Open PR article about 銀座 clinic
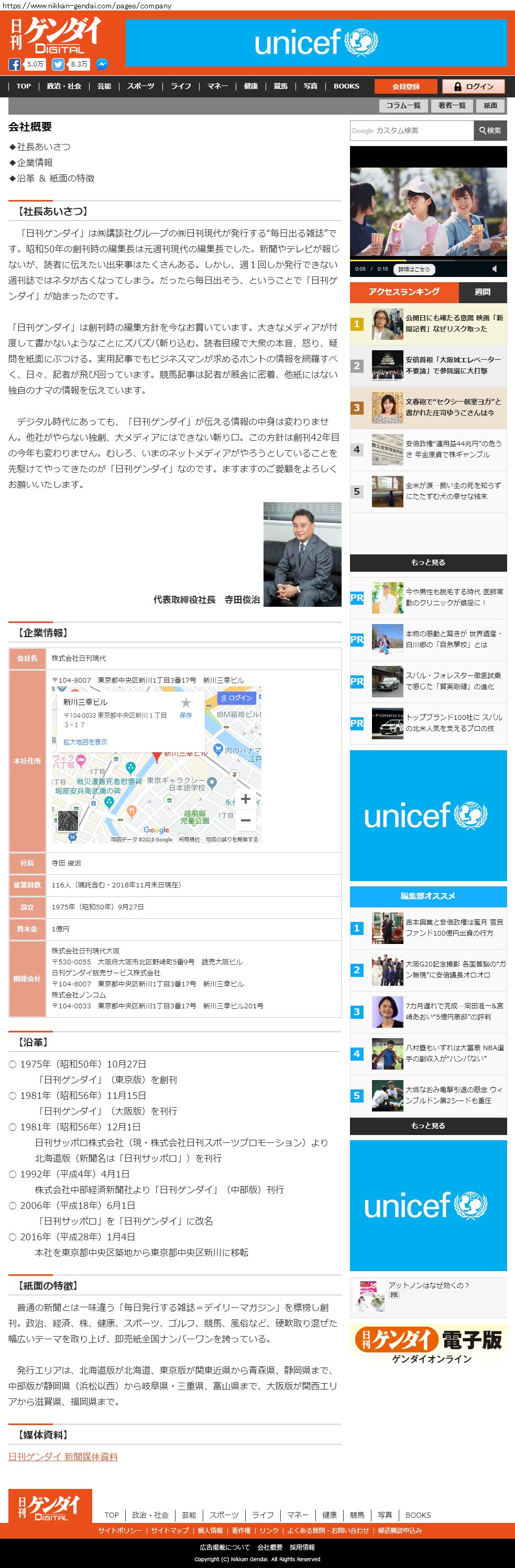 [x=429, y=598]
